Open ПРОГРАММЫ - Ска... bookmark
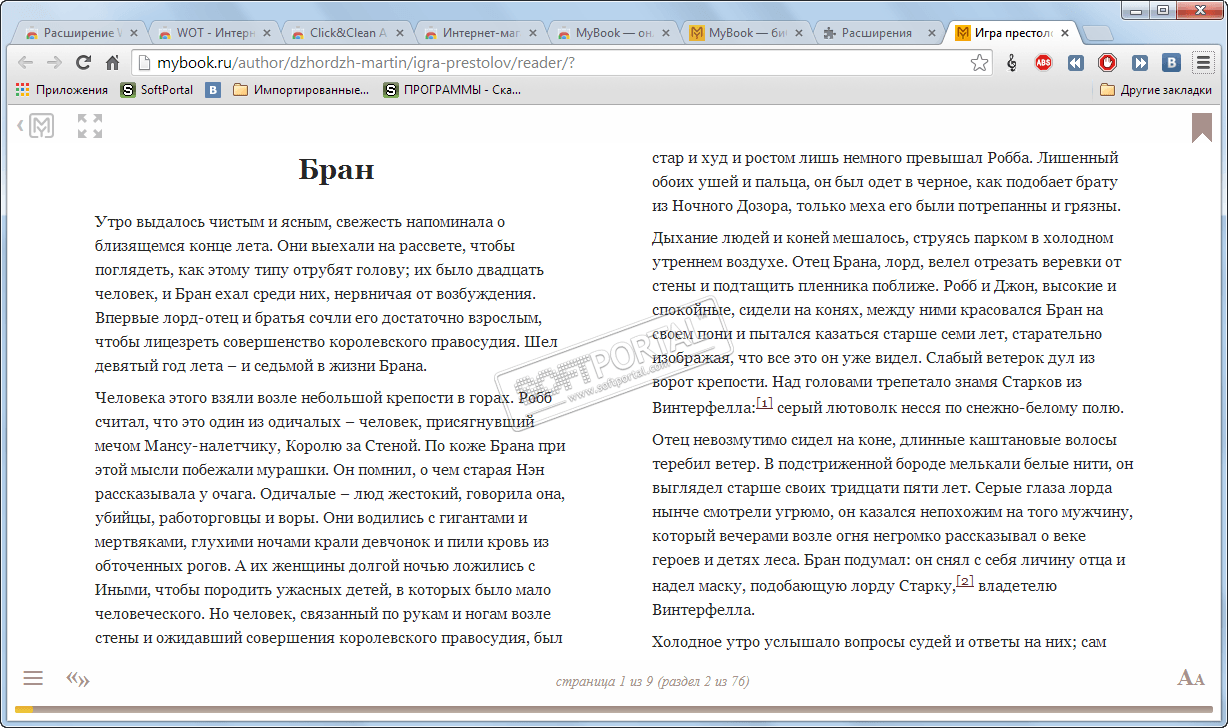Image resolution: width=1228 pixels, height=728 pixels. coord(451,90)
